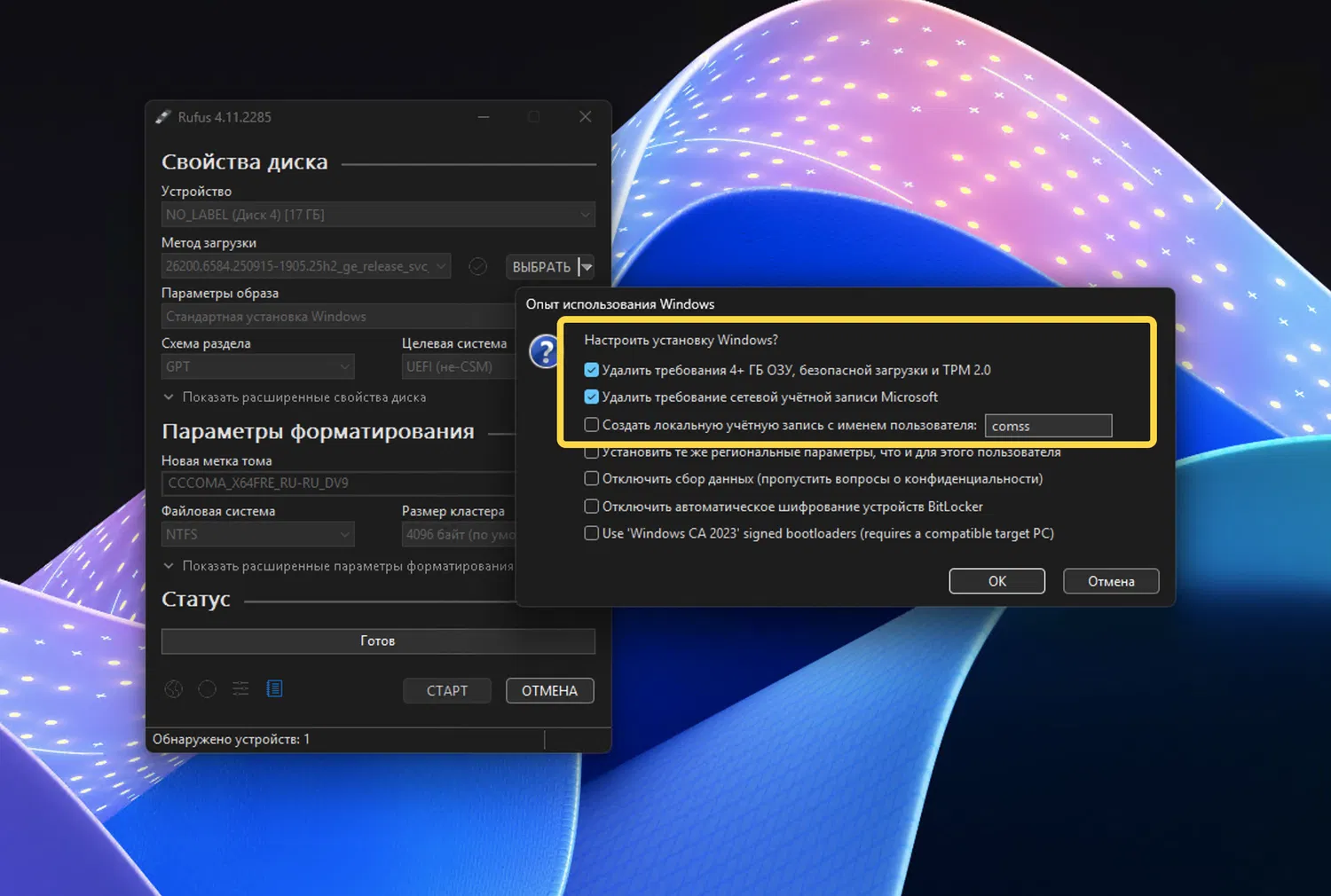Open the Параметры образа dropdown

point(338,317)
